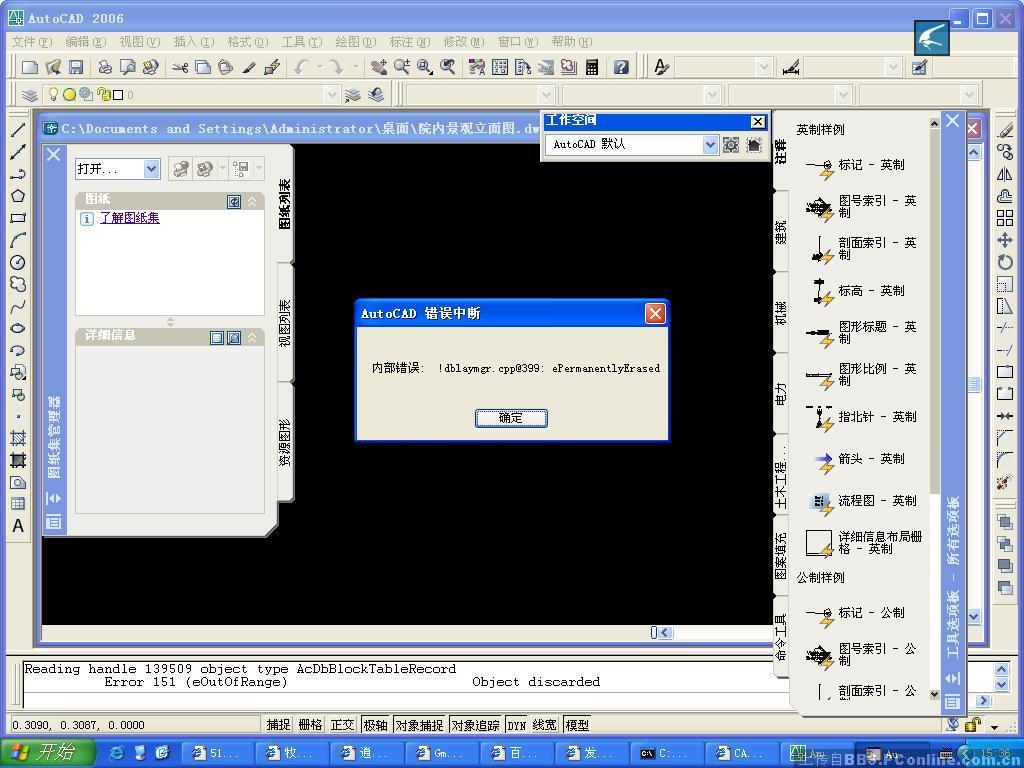Click the Save diskette icon
This screenshot has width=1024, height=768.
(x=75, y=67)
